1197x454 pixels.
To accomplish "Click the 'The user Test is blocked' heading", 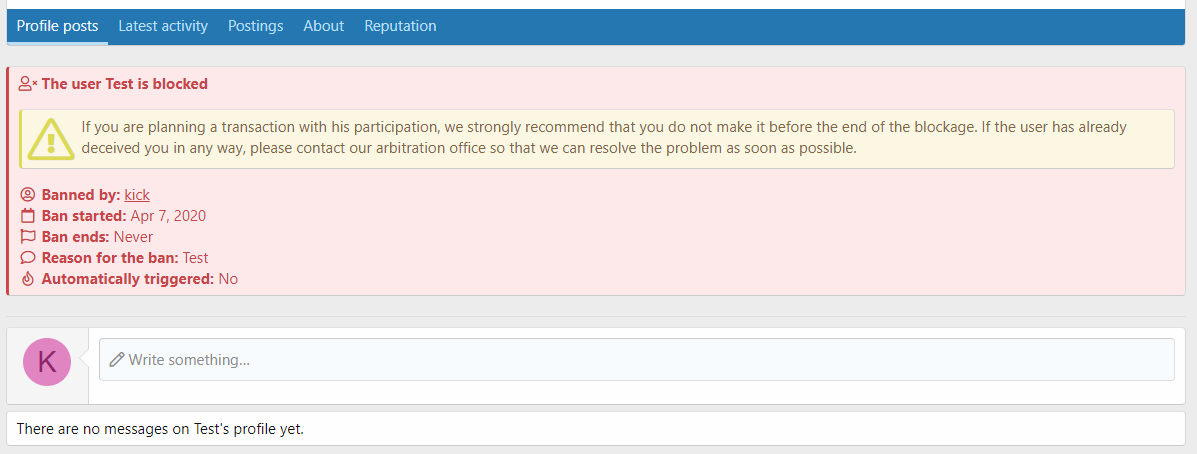I will point(124,84).
